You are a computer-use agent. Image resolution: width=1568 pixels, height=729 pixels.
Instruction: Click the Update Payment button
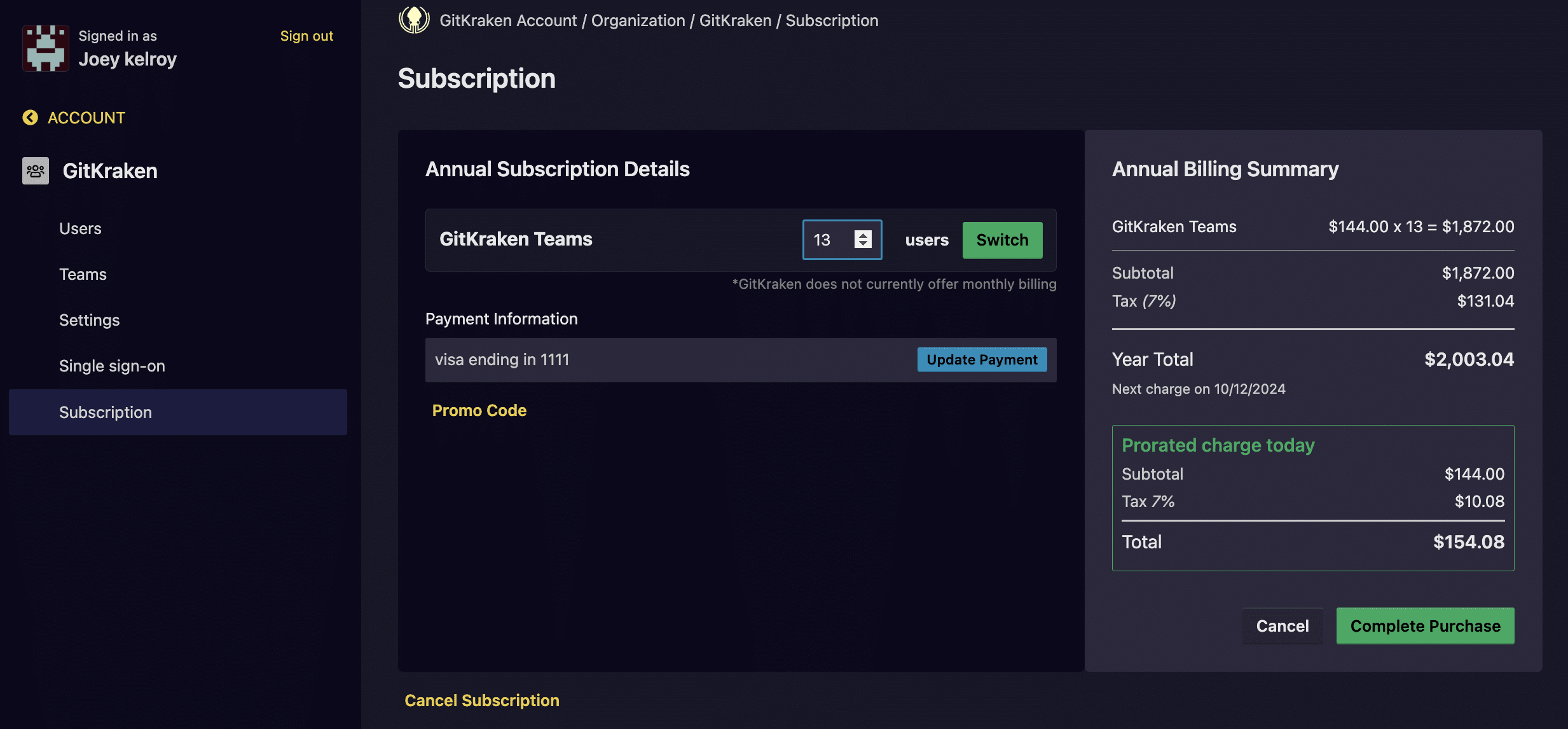point(981,359)
